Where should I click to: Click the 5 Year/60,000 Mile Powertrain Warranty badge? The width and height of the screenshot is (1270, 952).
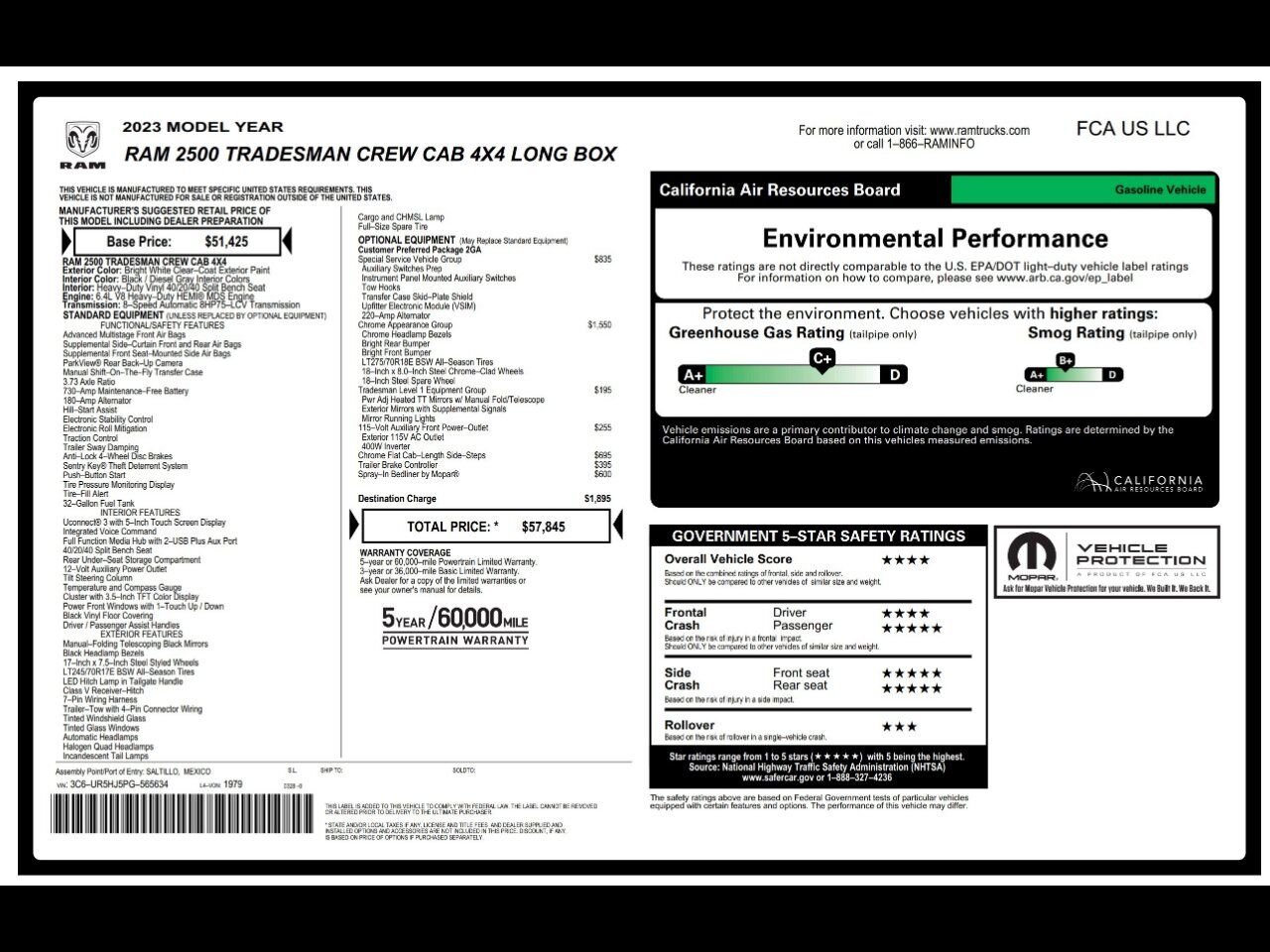coord(455,627)
